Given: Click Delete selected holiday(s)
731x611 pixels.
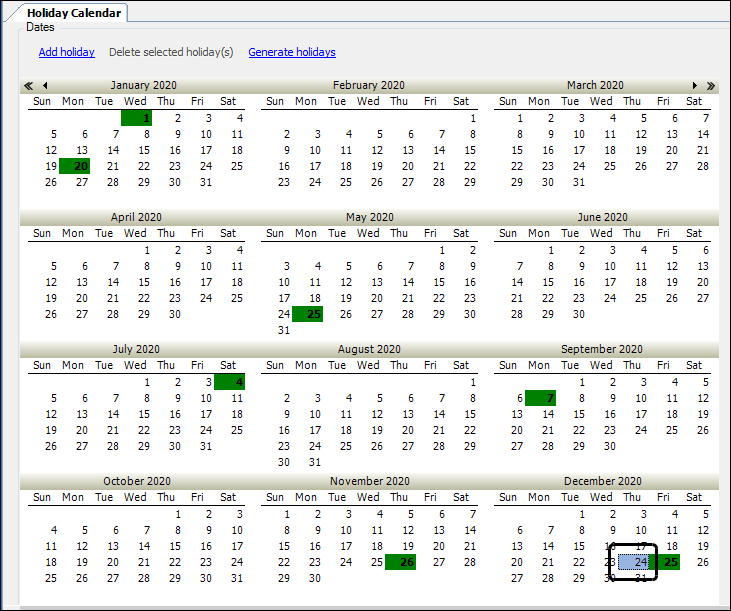Looking at the screenshot, I should (x=171, y=52).
